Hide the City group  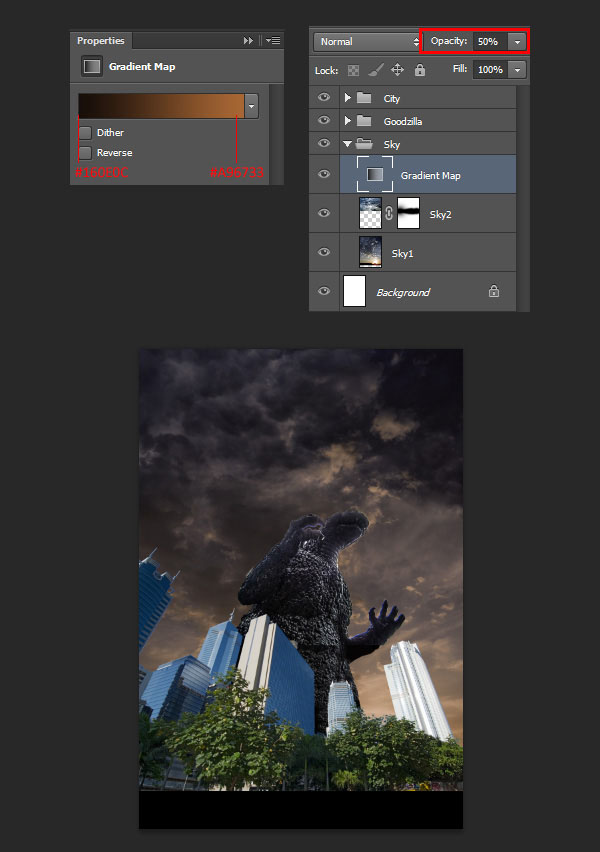click(x=324, y=97)
